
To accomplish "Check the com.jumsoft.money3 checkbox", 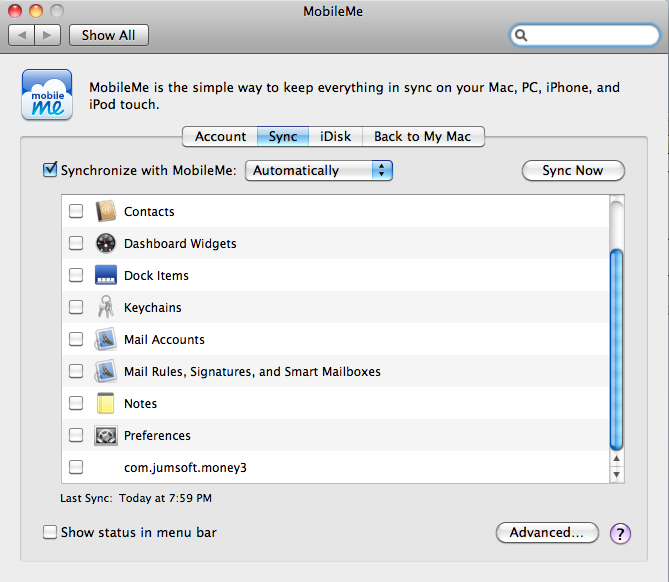I will pyautogui.click(x=76, y=467).
